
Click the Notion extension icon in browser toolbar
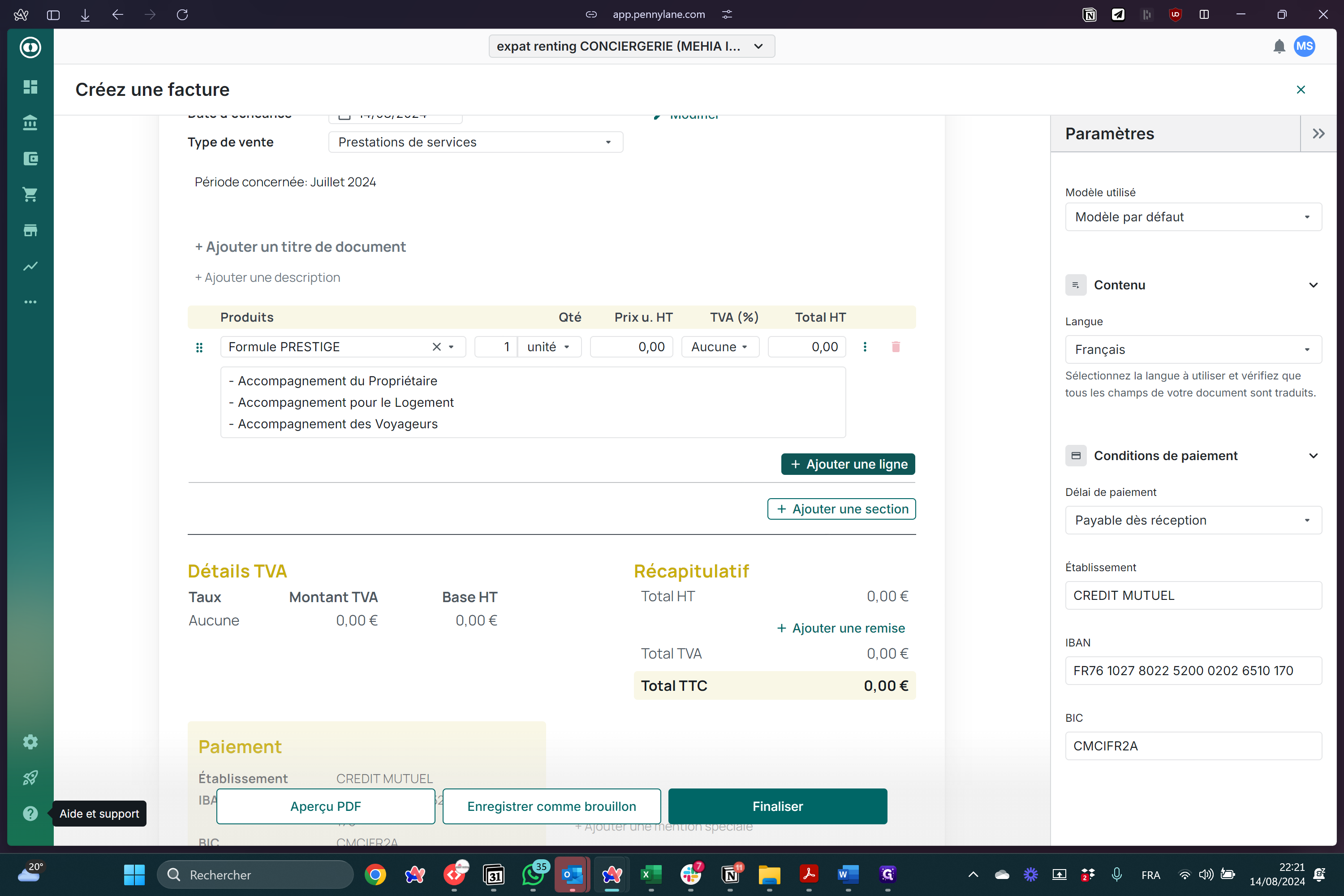[1089, 14]
